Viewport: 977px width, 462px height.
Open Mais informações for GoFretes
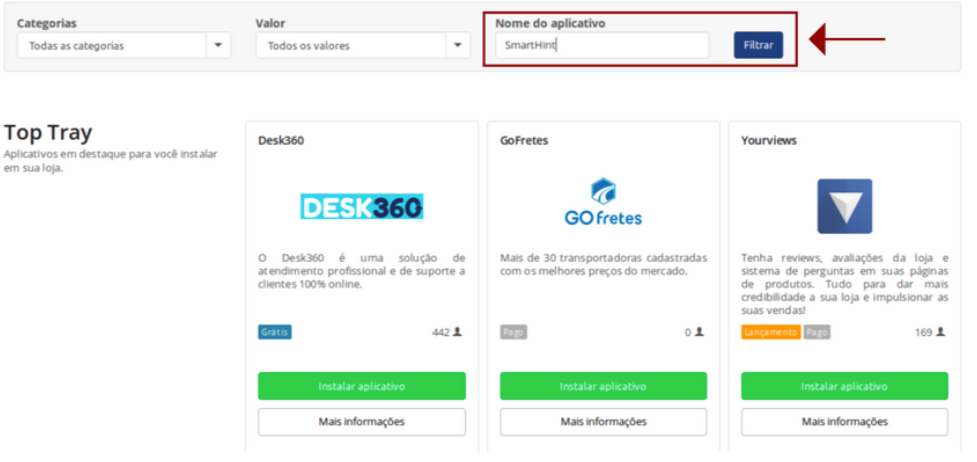pos(603,421)
